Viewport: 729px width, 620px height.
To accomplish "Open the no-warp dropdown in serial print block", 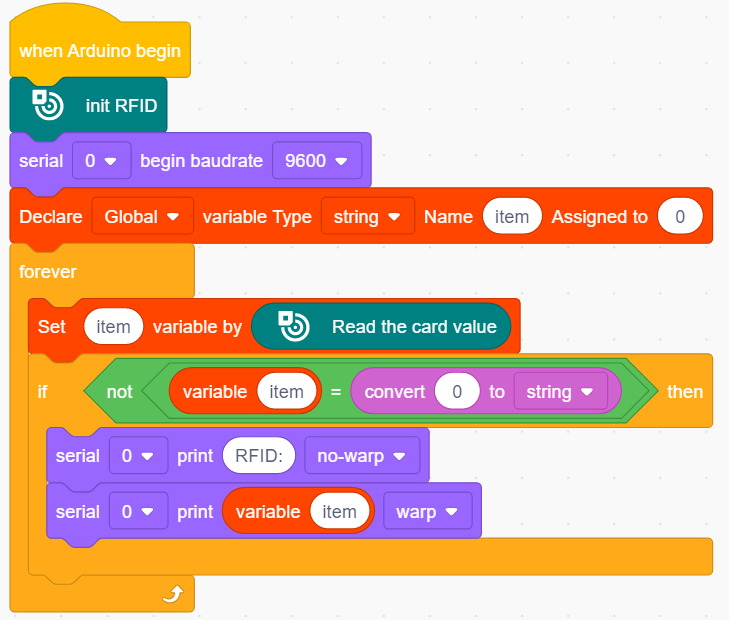I will click(362, 456).
